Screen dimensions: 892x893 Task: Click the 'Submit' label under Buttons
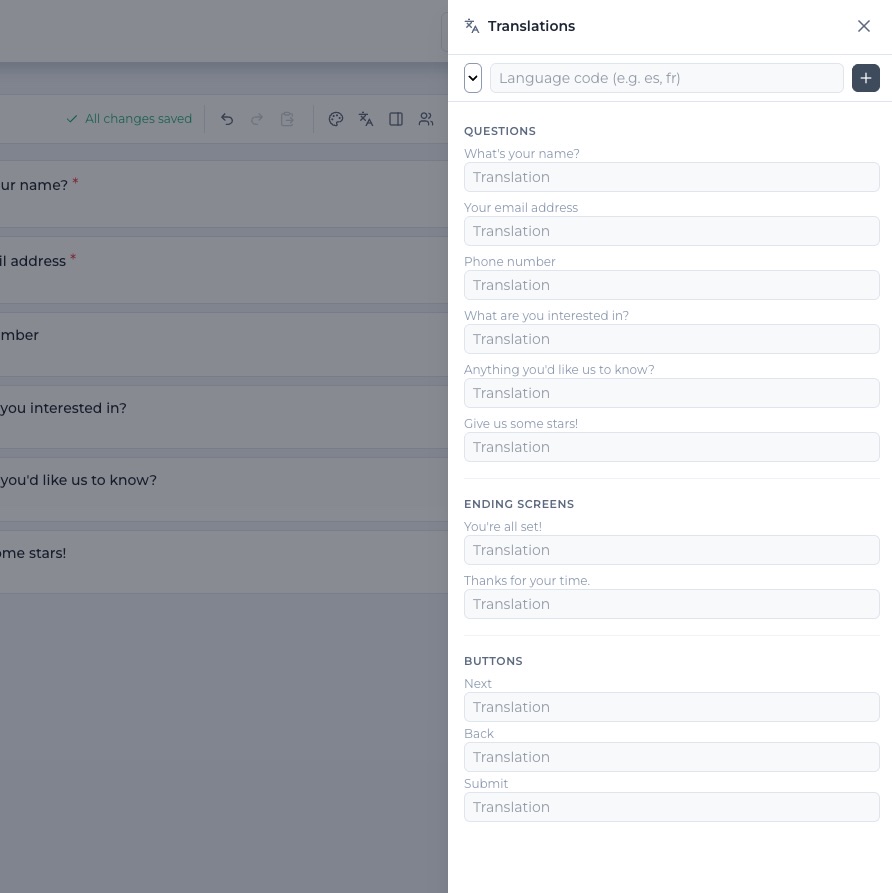click(486, 784)
